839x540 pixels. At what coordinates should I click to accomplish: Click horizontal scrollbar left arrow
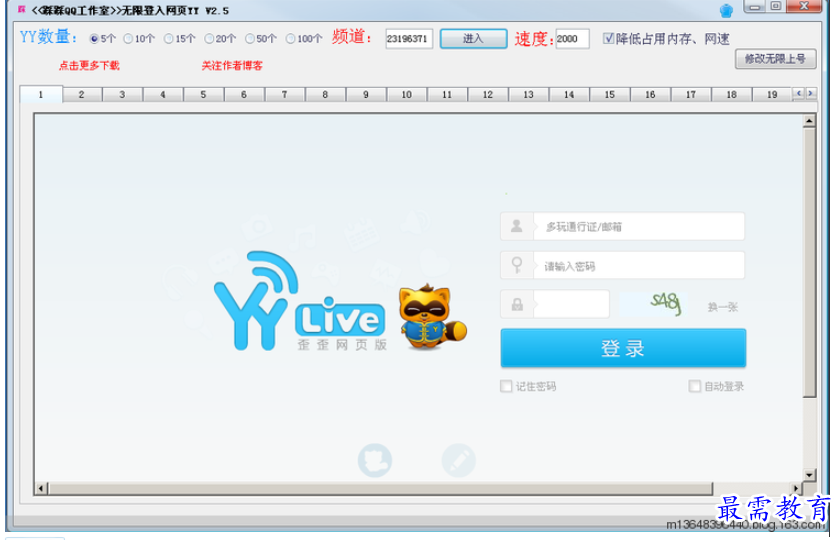click(x=41, y=488)
